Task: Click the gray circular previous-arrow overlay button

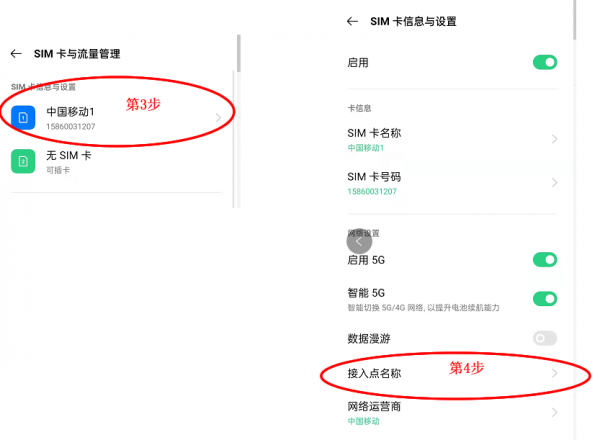Action: [359, 241]
